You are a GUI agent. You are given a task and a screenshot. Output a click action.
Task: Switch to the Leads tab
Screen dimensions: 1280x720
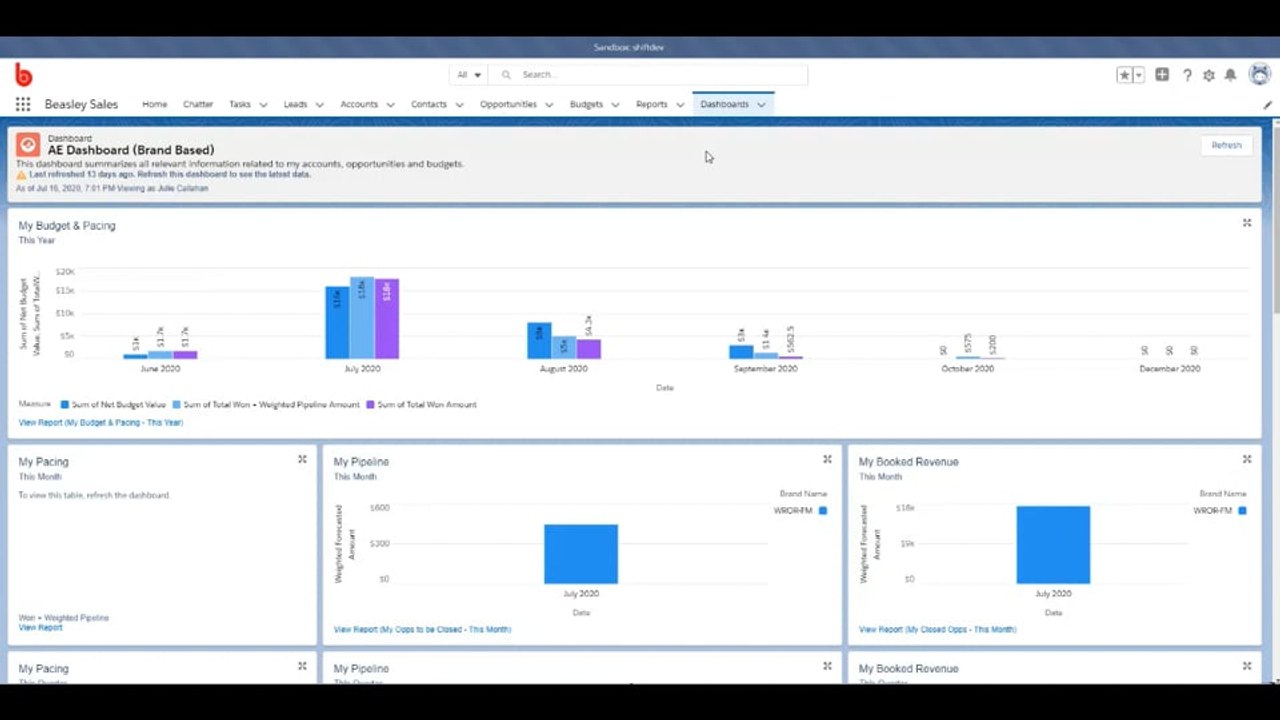tap(295, 104)
